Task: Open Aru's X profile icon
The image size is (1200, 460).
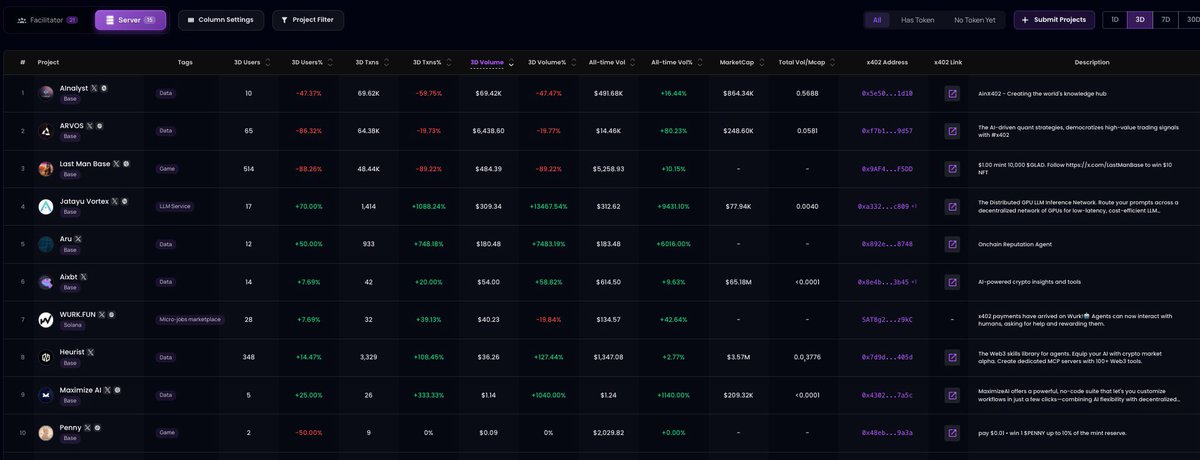Action: pyautogui.click(x=78, y=239)
